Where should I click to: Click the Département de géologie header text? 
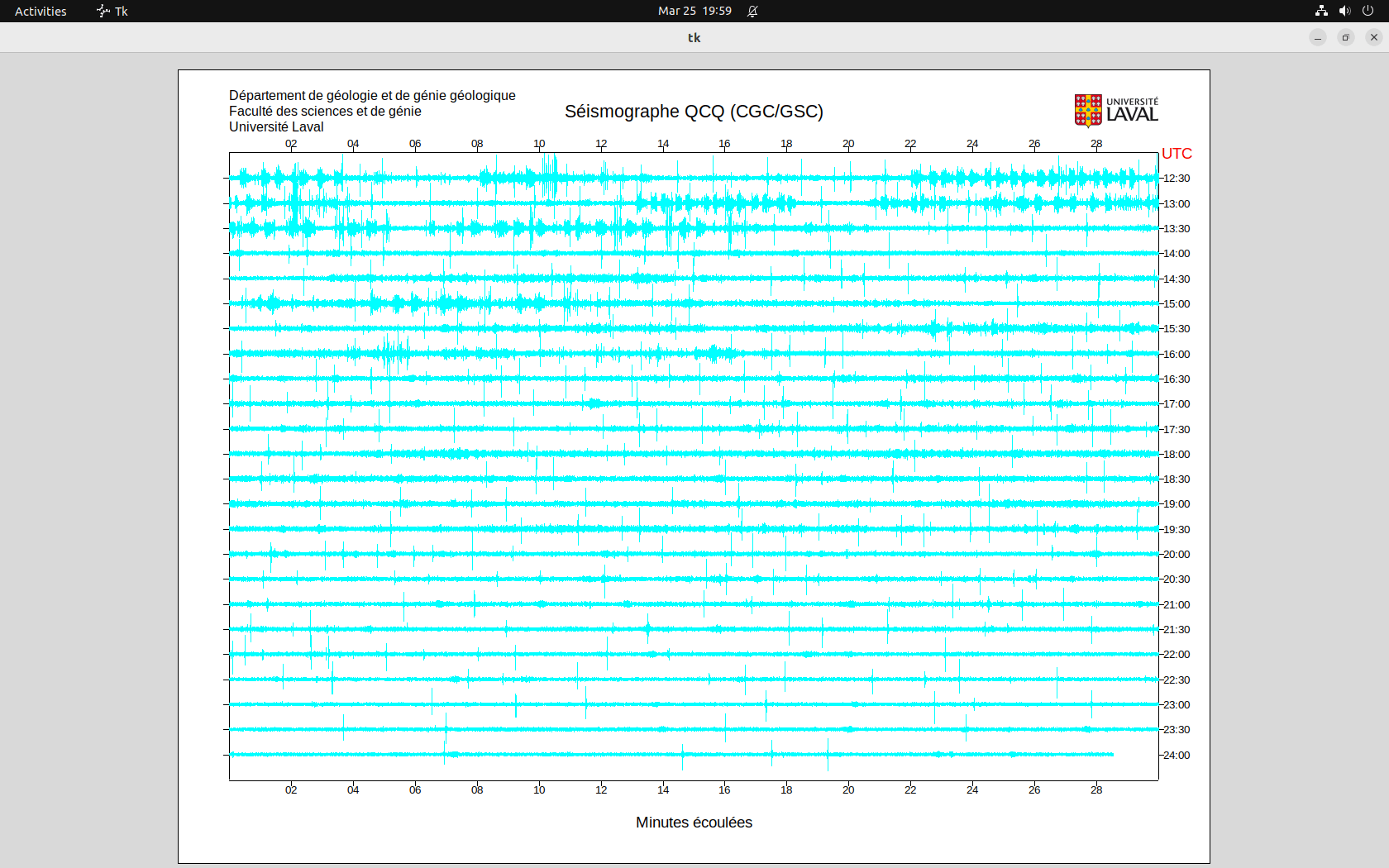tap(372, 96)
